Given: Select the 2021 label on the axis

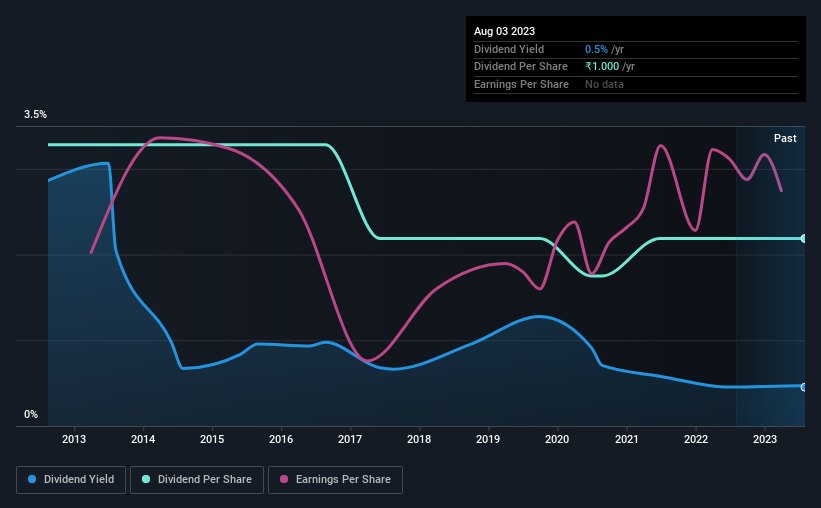Looking at the screenshot, I should tap(626, 439).
